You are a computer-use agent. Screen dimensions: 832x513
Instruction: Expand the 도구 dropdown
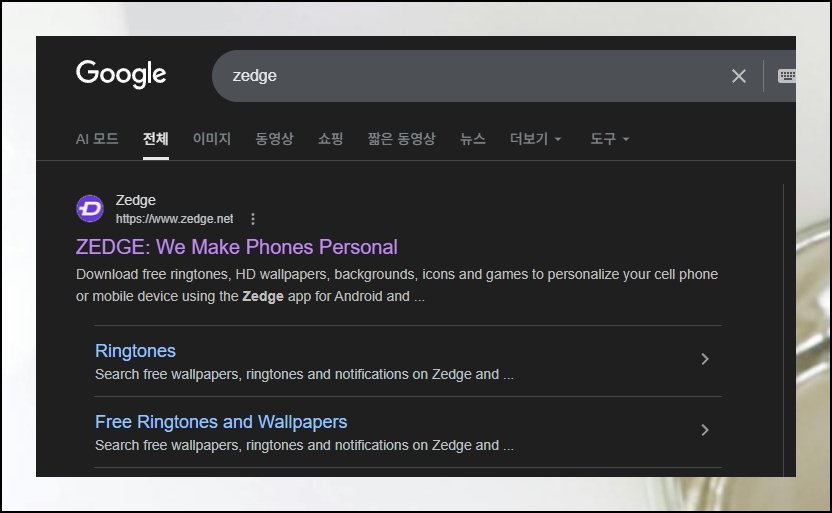click(610, 139)
